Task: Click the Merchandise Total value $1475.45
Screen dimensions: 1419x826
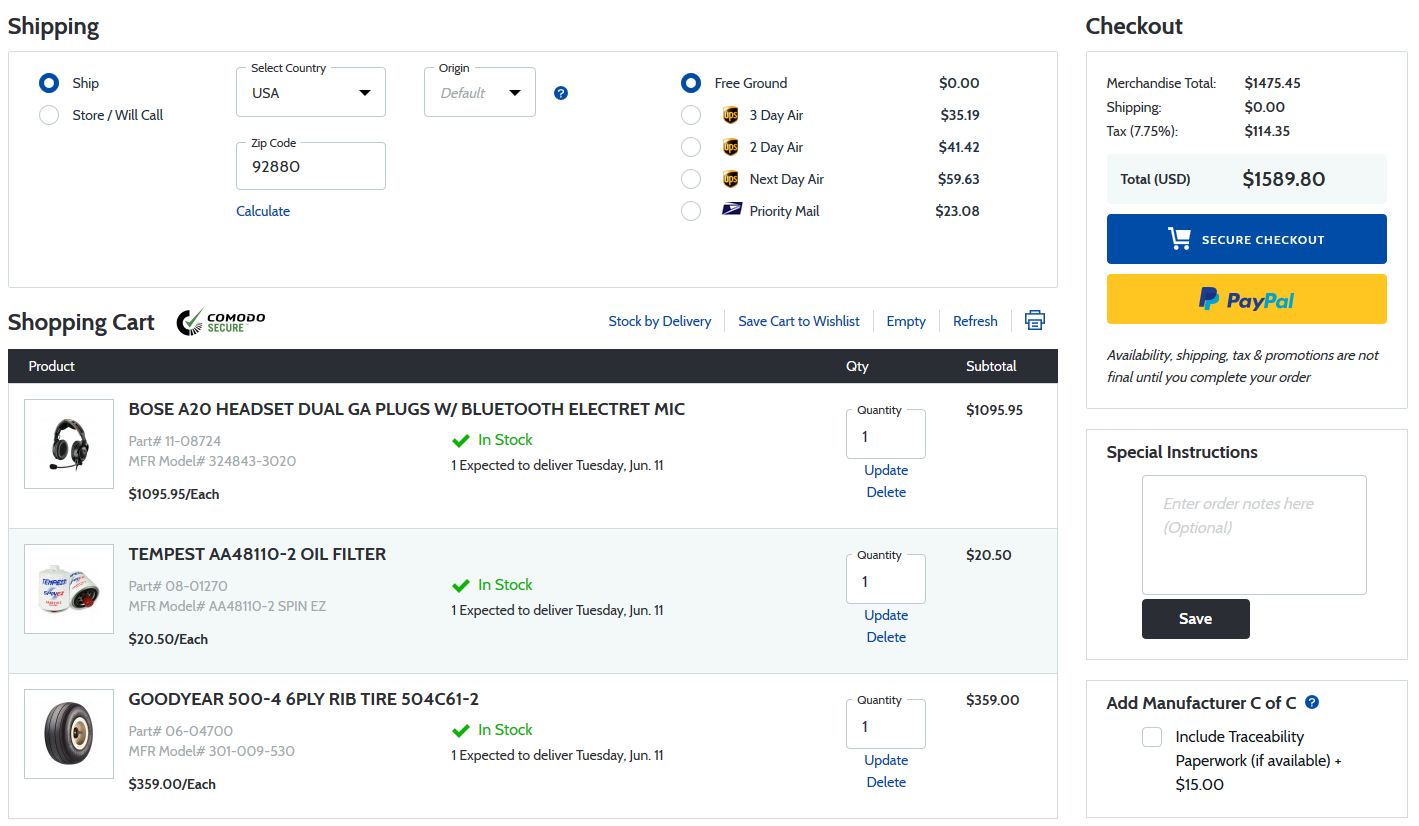Action: tap(1273, 83)
